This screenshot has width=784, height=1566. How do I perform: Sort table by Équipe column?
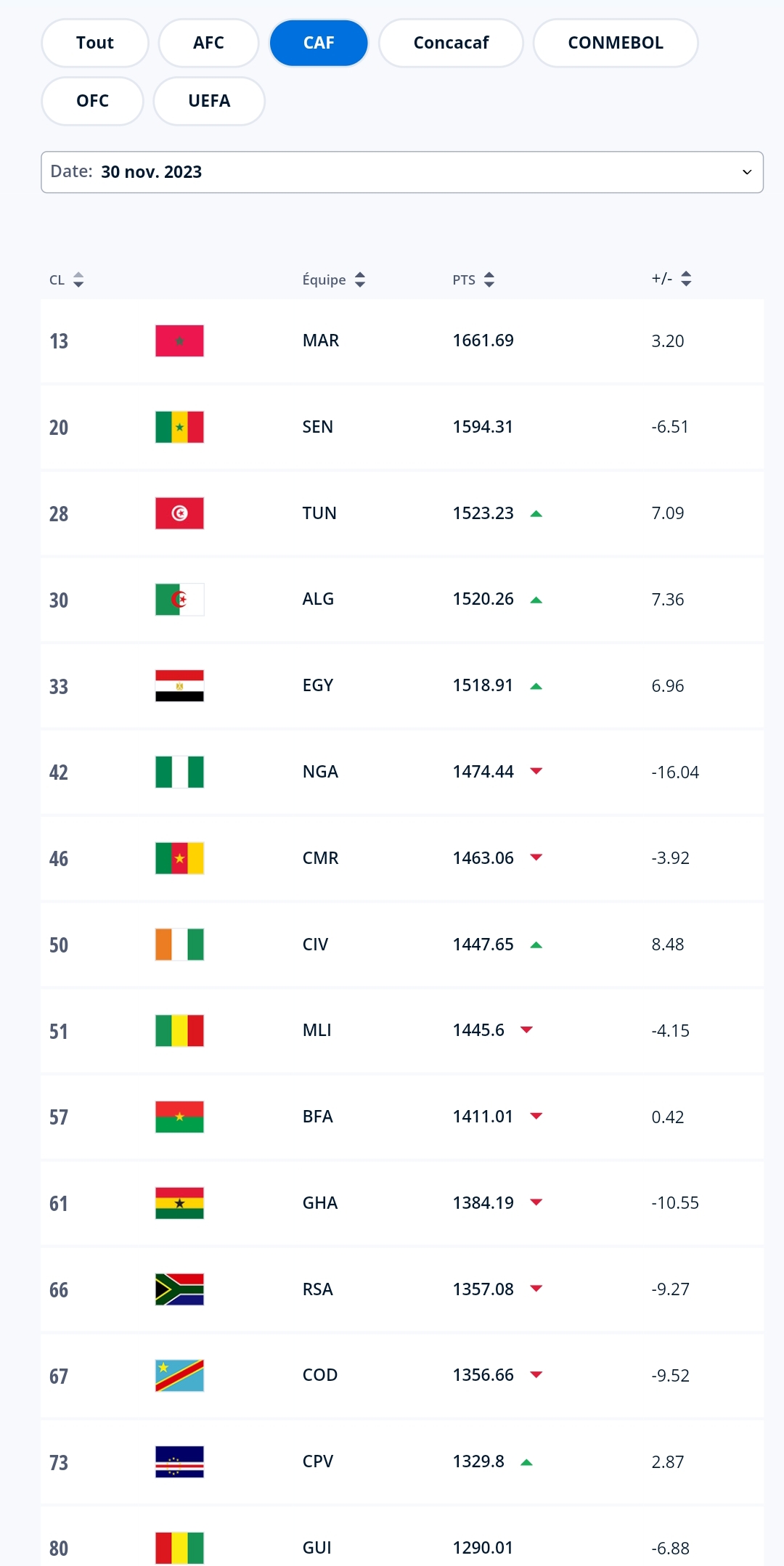[360, 280]
